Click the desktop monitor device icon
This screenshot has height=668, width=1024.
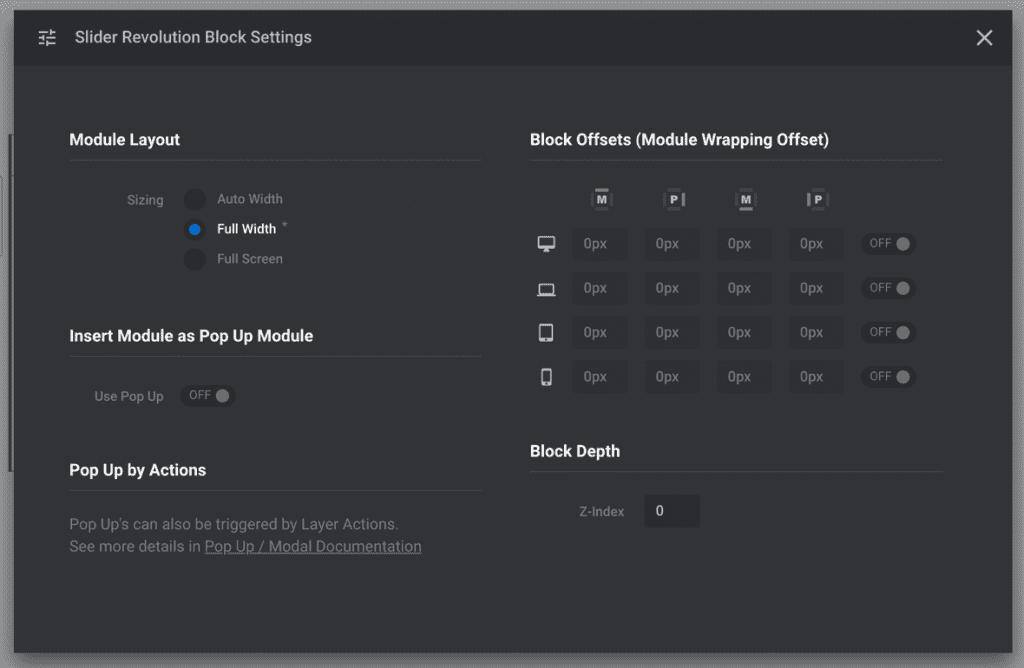coord(547,244)
